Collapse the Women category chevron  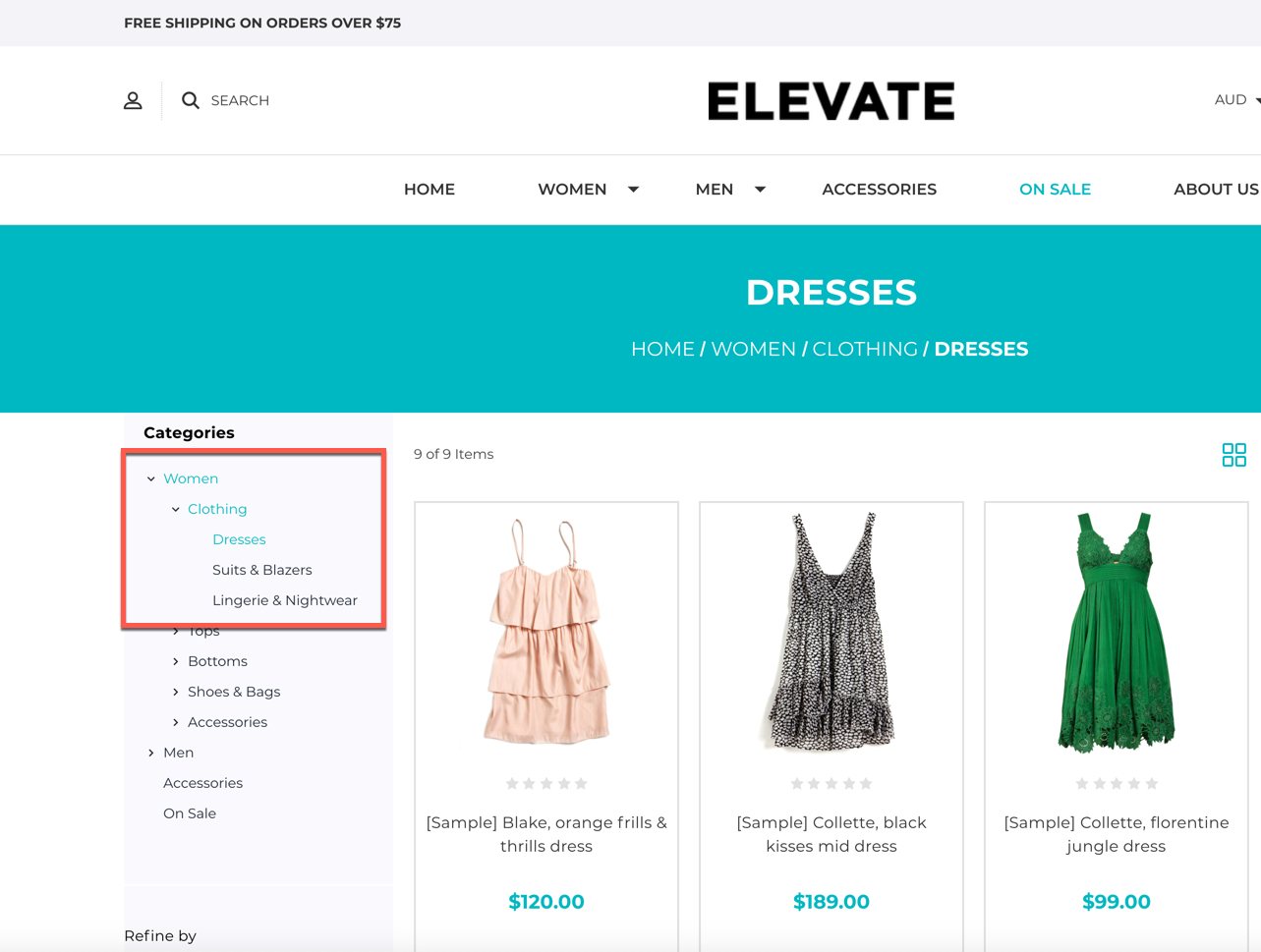[151, 479]
